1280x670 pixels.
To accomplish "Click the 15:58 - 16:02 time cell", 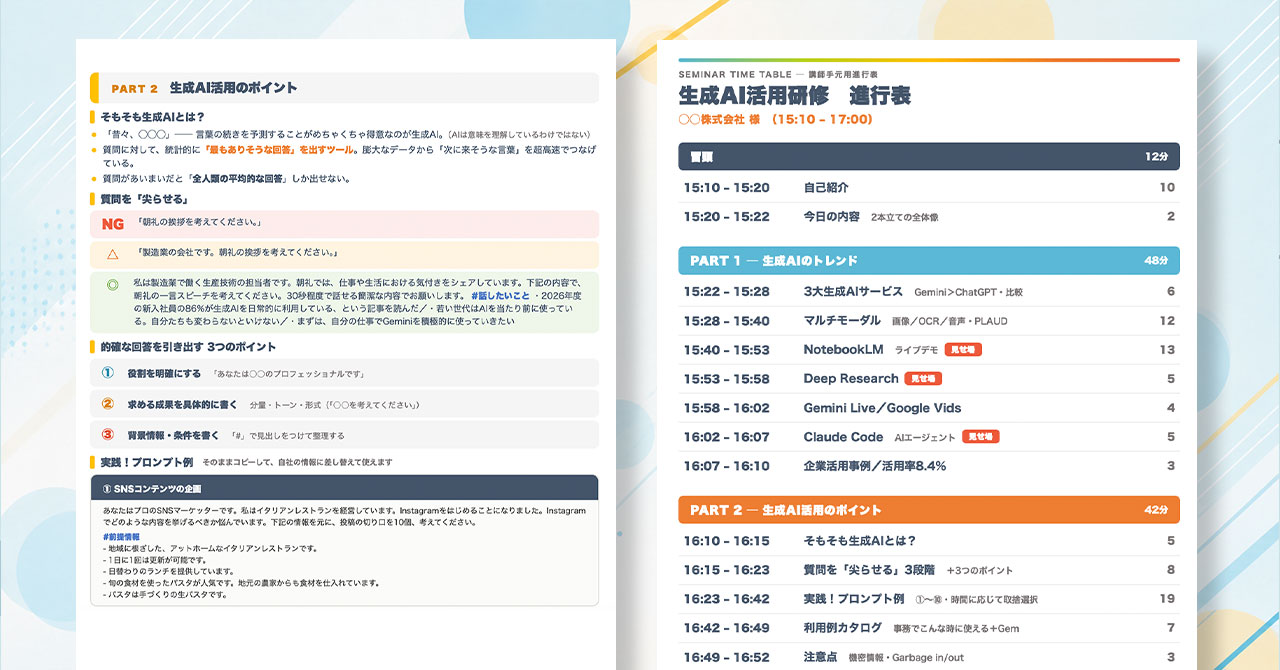I will (x=726, y=408).
